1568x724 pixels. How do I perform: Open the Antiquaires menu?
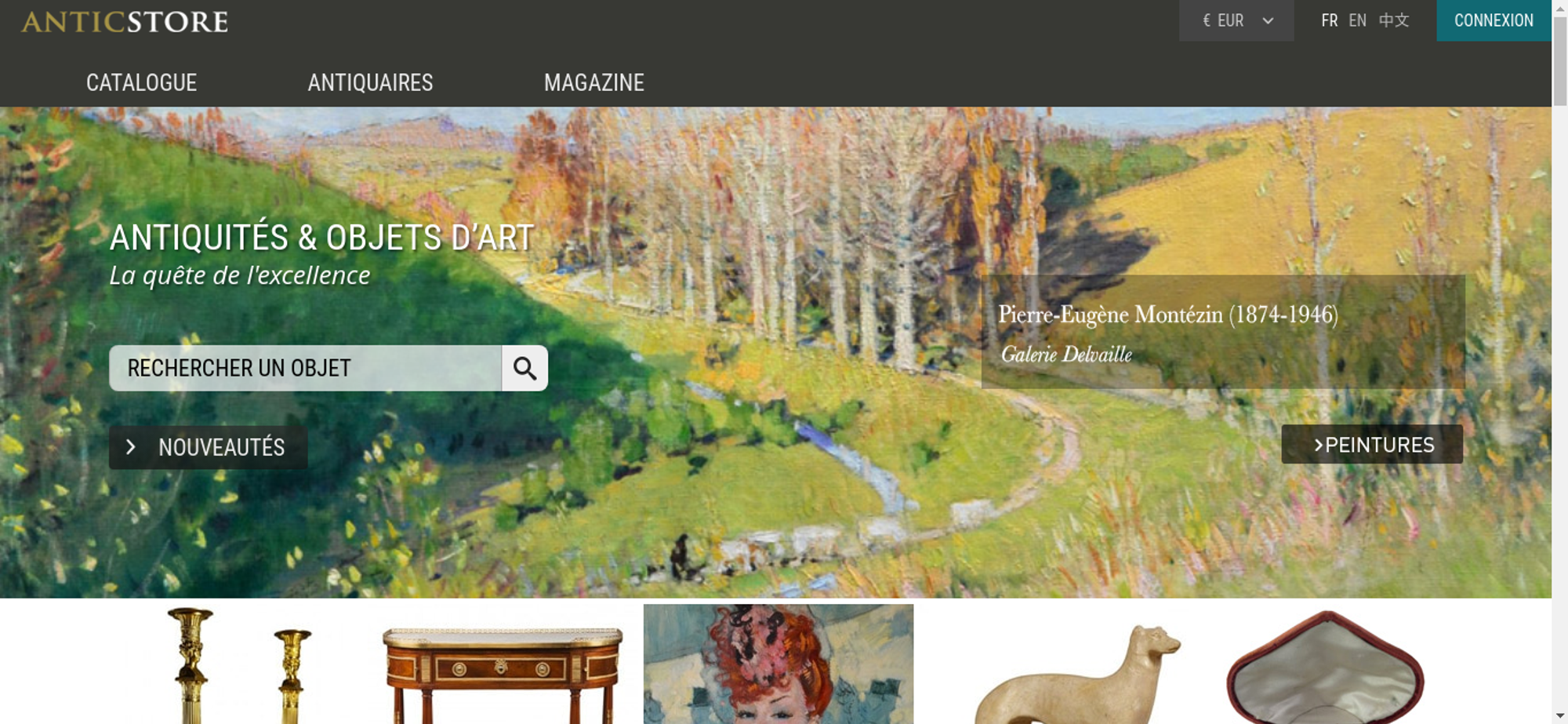tap(370, 82)
